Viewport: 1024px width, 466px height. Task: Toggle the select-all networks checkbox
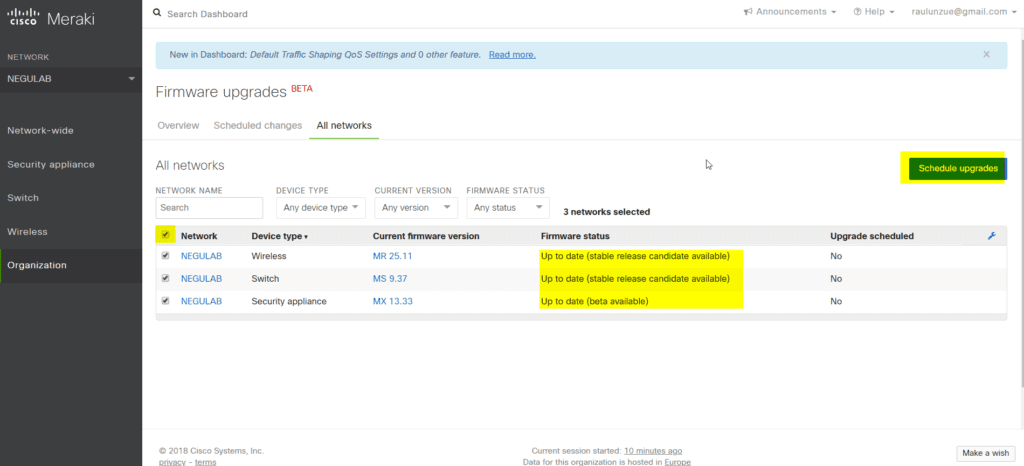(165, 235)
